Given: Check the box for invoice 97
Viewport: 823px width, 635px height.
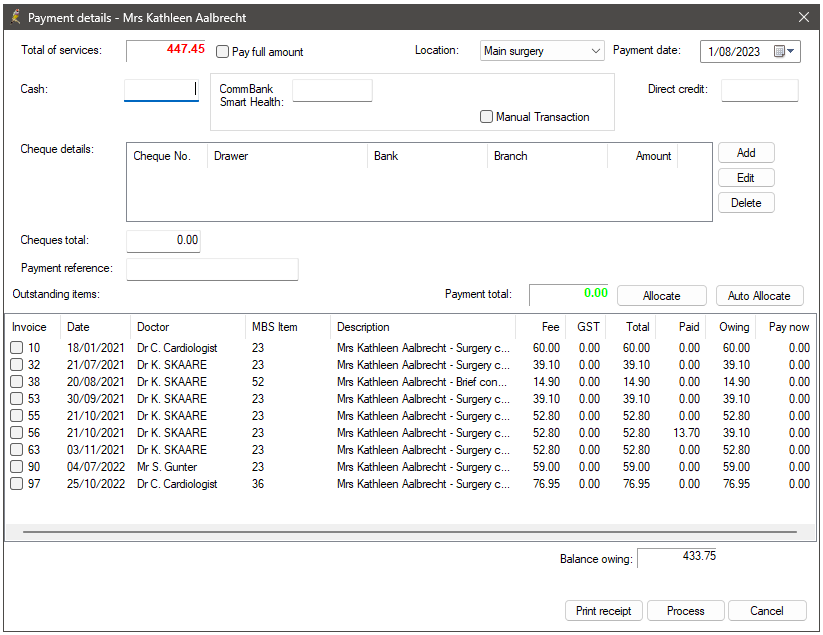Looking at the screenshot, I should tap(17, 483).
